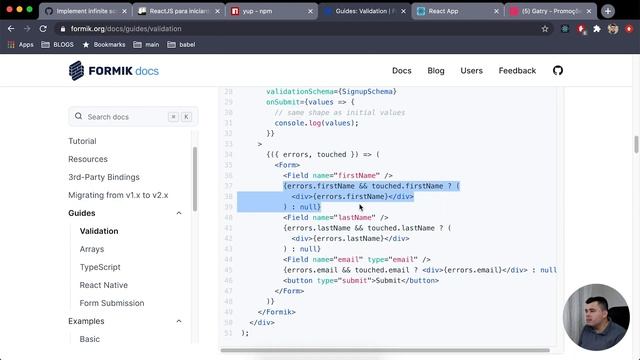Open 3rd-Party Bindings sidebar link

pyautogui.click(x=104, y=177)
